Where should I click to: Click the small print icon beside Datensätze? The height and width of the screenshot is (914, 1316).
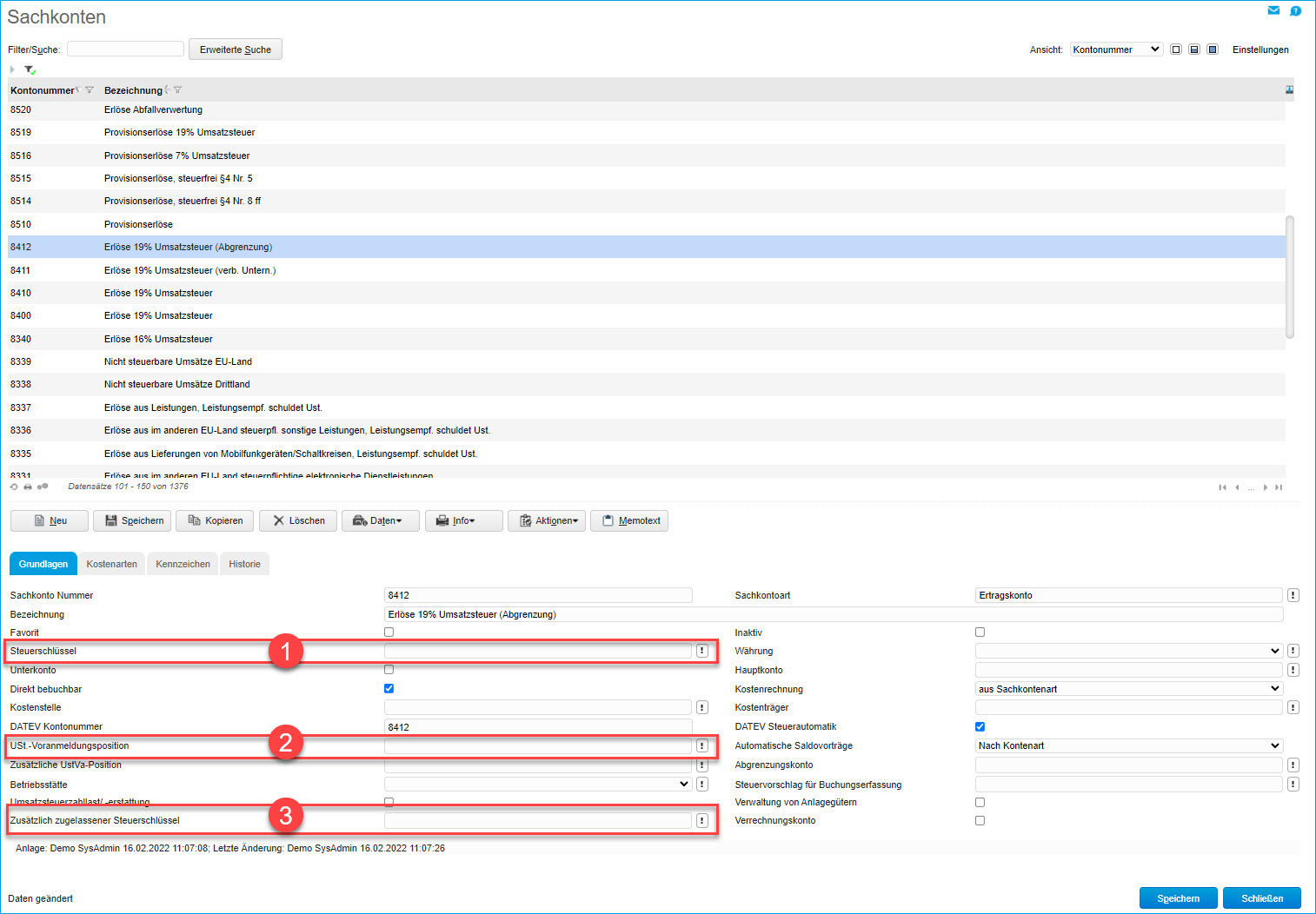pyautogui.click(x=28, y=487)
